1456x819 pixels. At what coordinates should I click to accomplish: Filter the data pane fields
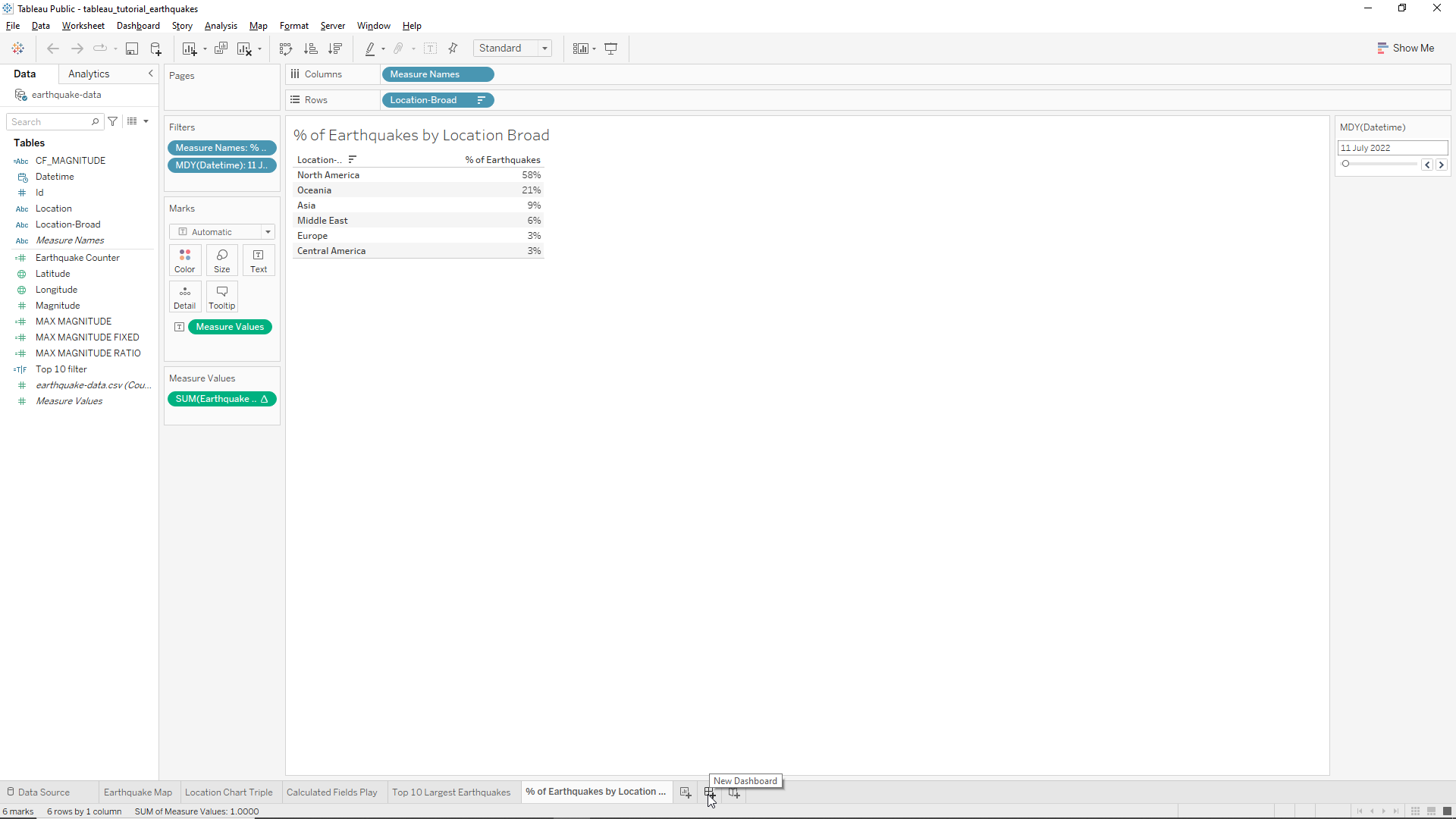point(113,121)
